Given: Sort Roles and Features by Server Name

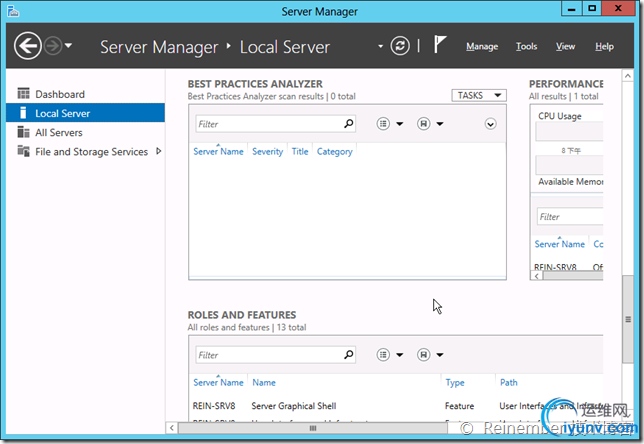Looking at the screenshot, I should pyautogui.click(x=218, y=382).
